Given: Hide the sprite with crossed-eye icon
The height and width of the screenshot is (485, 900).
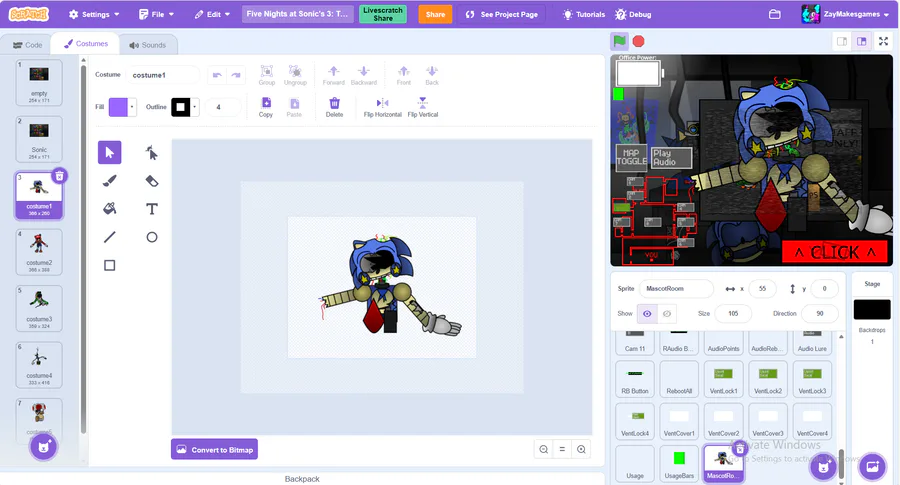Looking at the screenshot, I should click(x=666, y=313).
